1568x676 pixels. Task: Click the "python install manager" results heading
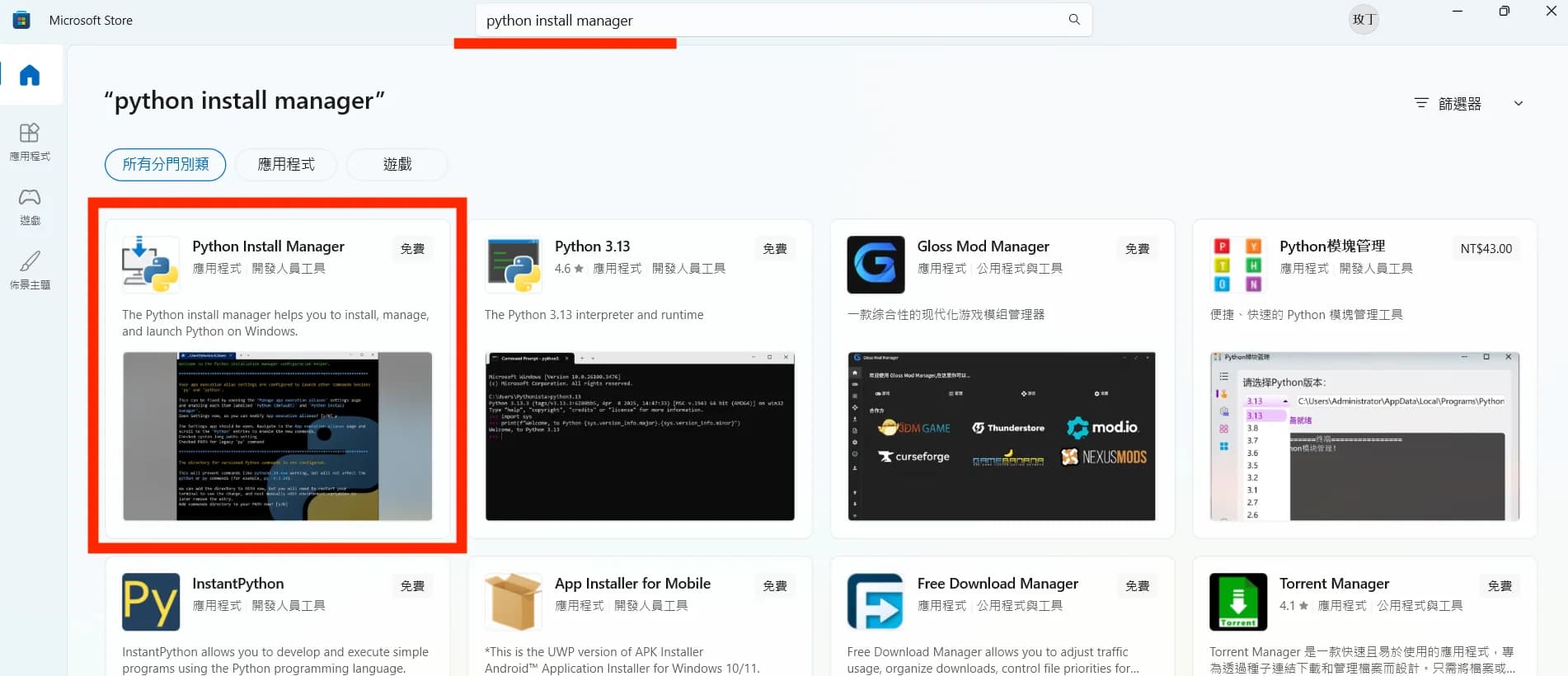[x=244, y=101]
